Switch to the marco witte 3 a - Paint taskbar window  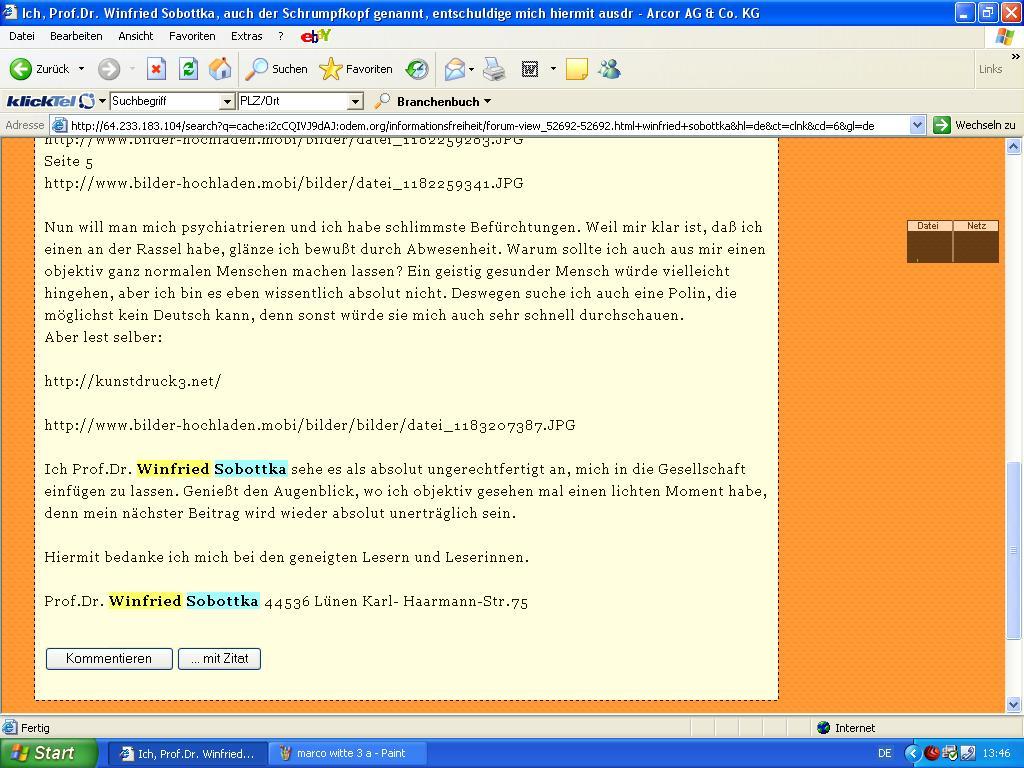(347, 753)
